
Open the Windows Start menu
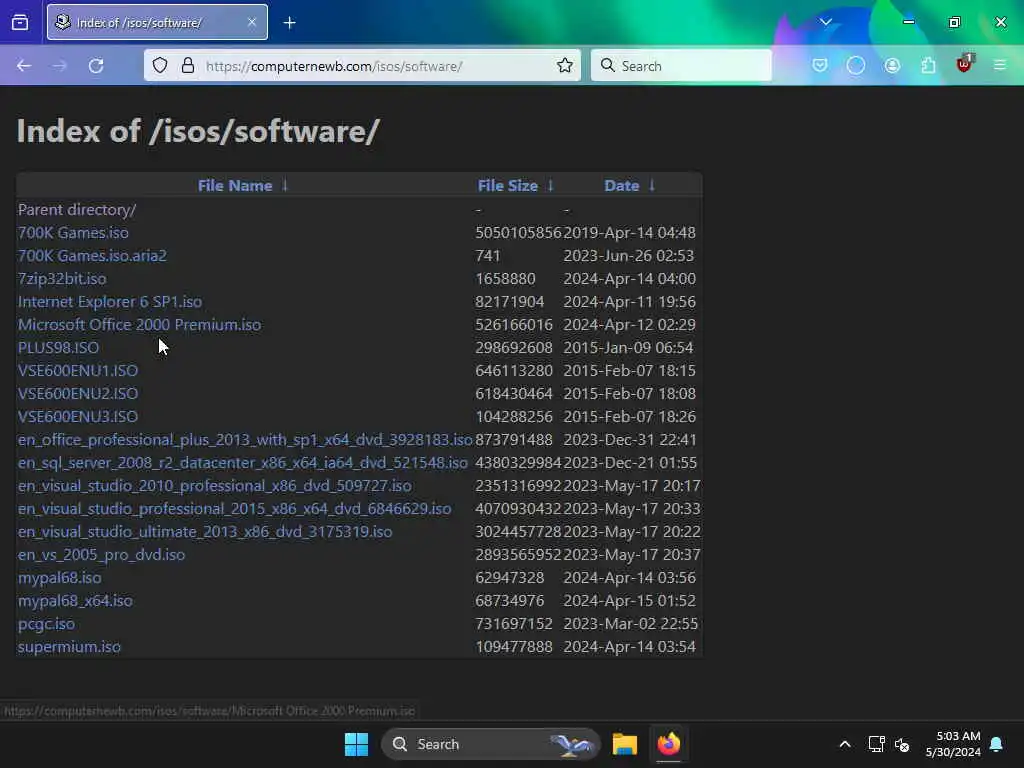click(x=357, y=744)
